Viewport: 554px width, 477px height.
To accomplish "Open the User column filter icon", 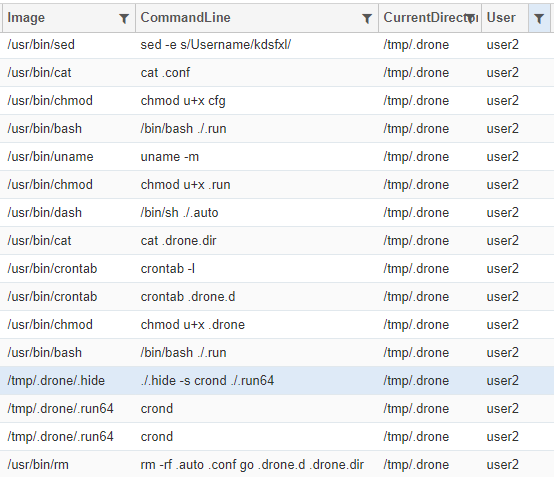I will (x=539, y=18).
